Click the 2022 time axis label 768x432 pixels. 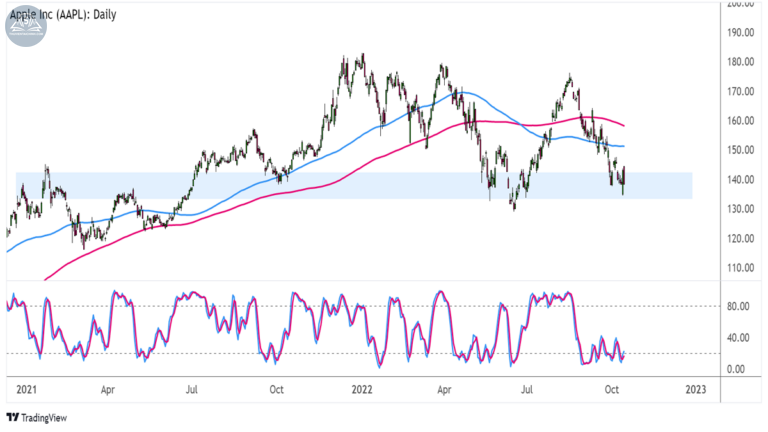click(362, 389)
